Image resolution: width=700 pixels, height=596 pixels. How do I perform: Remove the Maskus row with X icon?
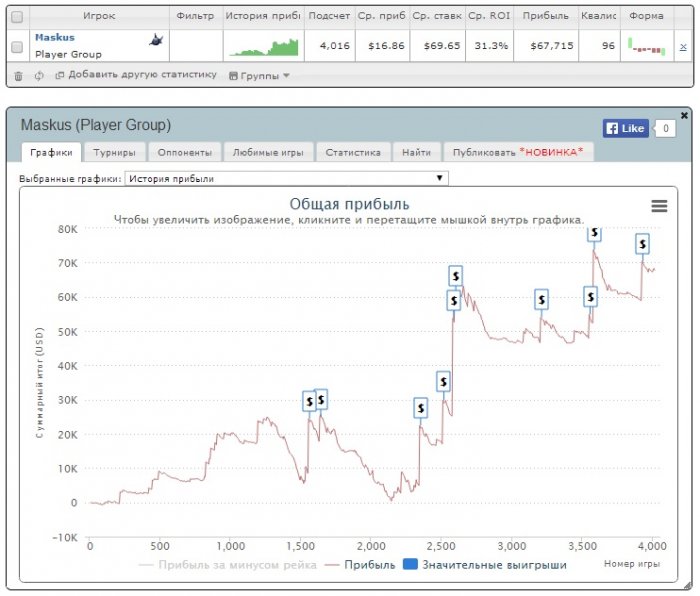pyautogui.click(x=683, y=47)
